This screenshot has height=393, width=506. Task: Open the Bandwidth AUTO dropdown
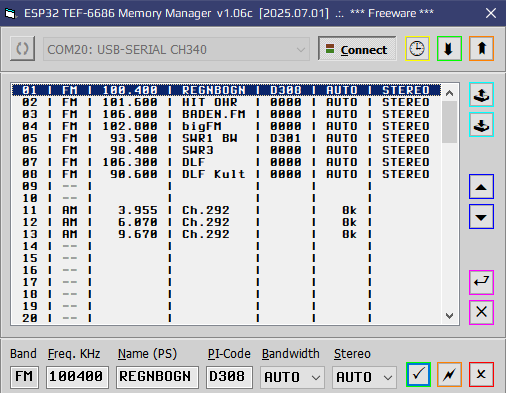pos(292,377)
